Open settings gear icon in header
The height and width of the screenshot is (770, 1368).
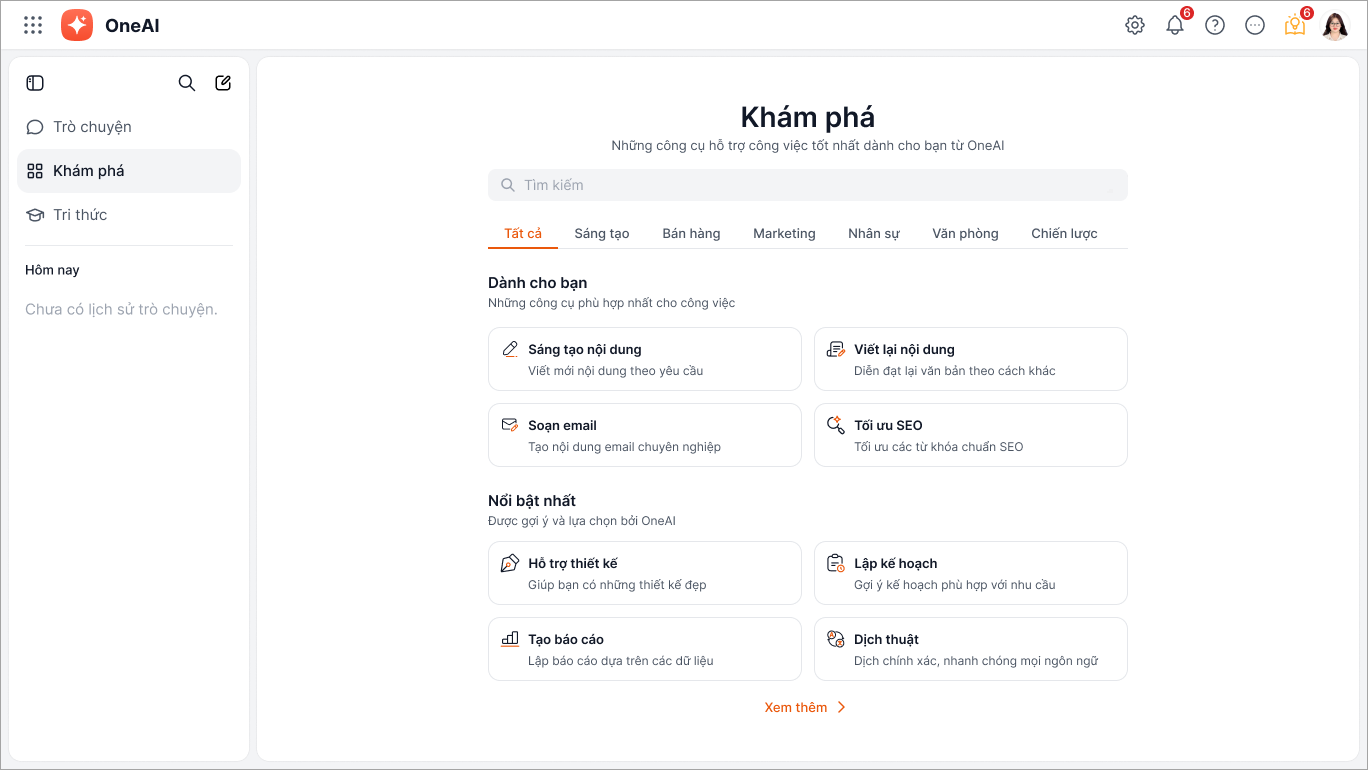[x=1135, y=26]
